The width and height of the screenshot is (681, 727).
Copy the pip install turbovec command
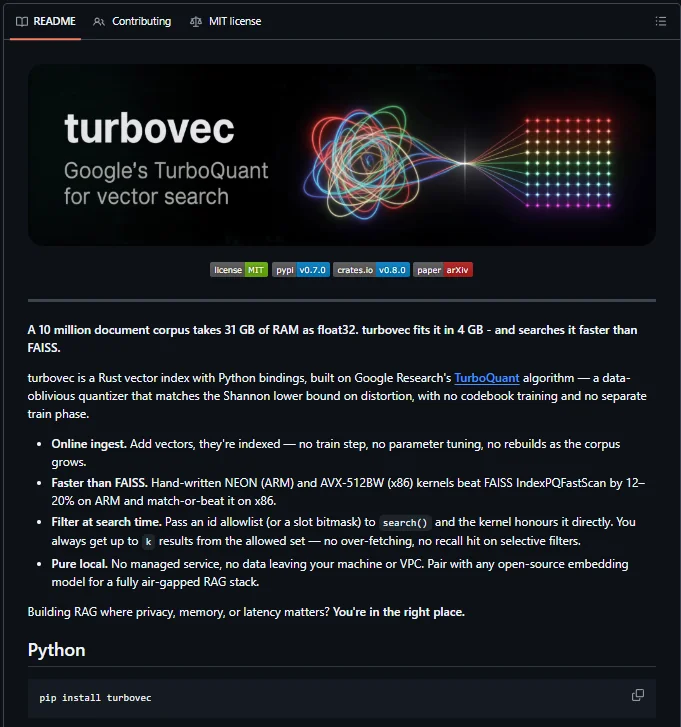point(638,695)
